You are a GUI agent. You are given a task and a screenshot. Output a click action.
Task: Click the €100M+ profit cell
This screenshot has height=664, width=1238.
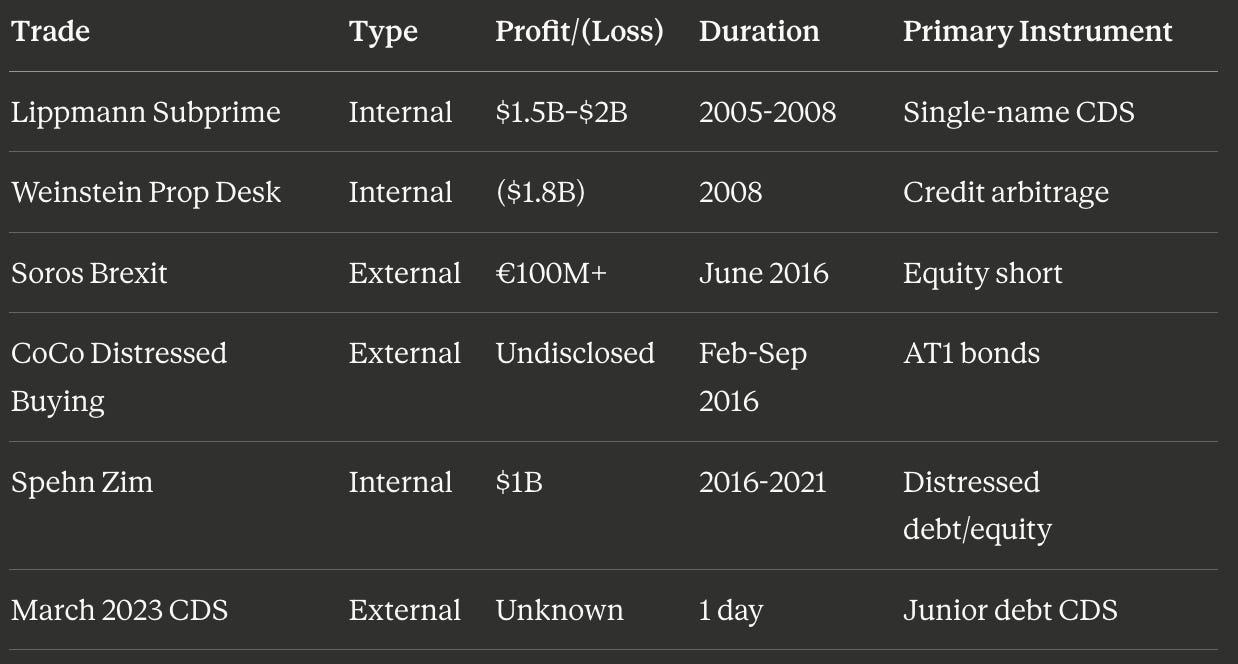point(551,273)
